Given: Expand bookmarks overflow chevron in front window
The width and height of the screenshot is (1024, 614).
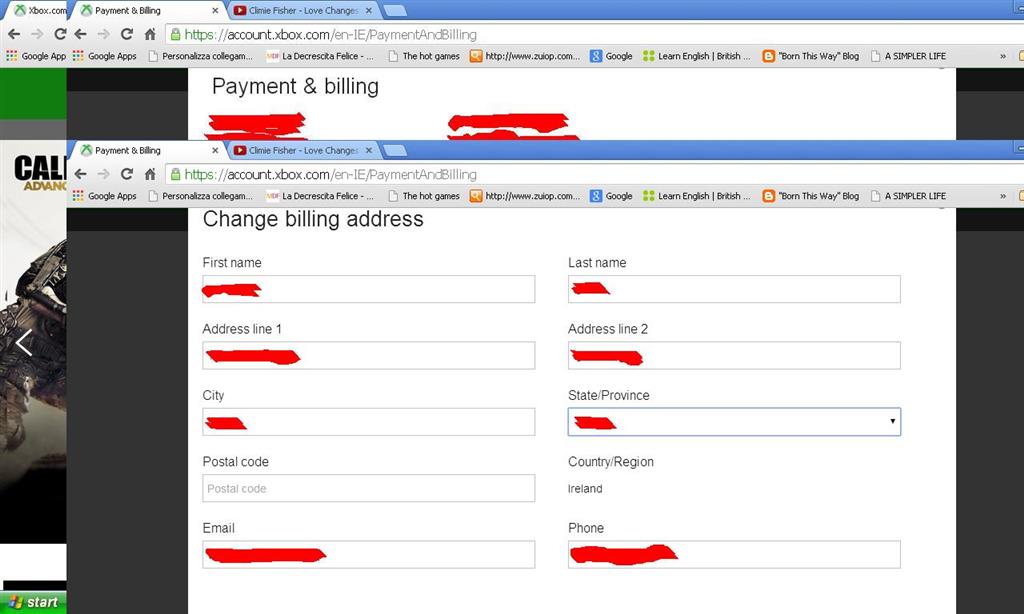Looking at the screenshot, I should click(1003, 196).
